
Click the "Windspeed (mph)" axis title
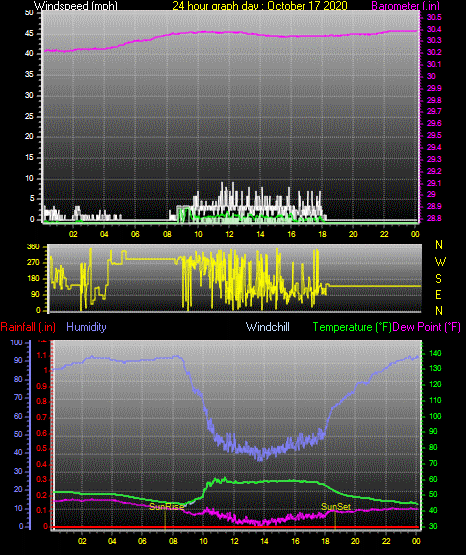[x=76, y=5]
